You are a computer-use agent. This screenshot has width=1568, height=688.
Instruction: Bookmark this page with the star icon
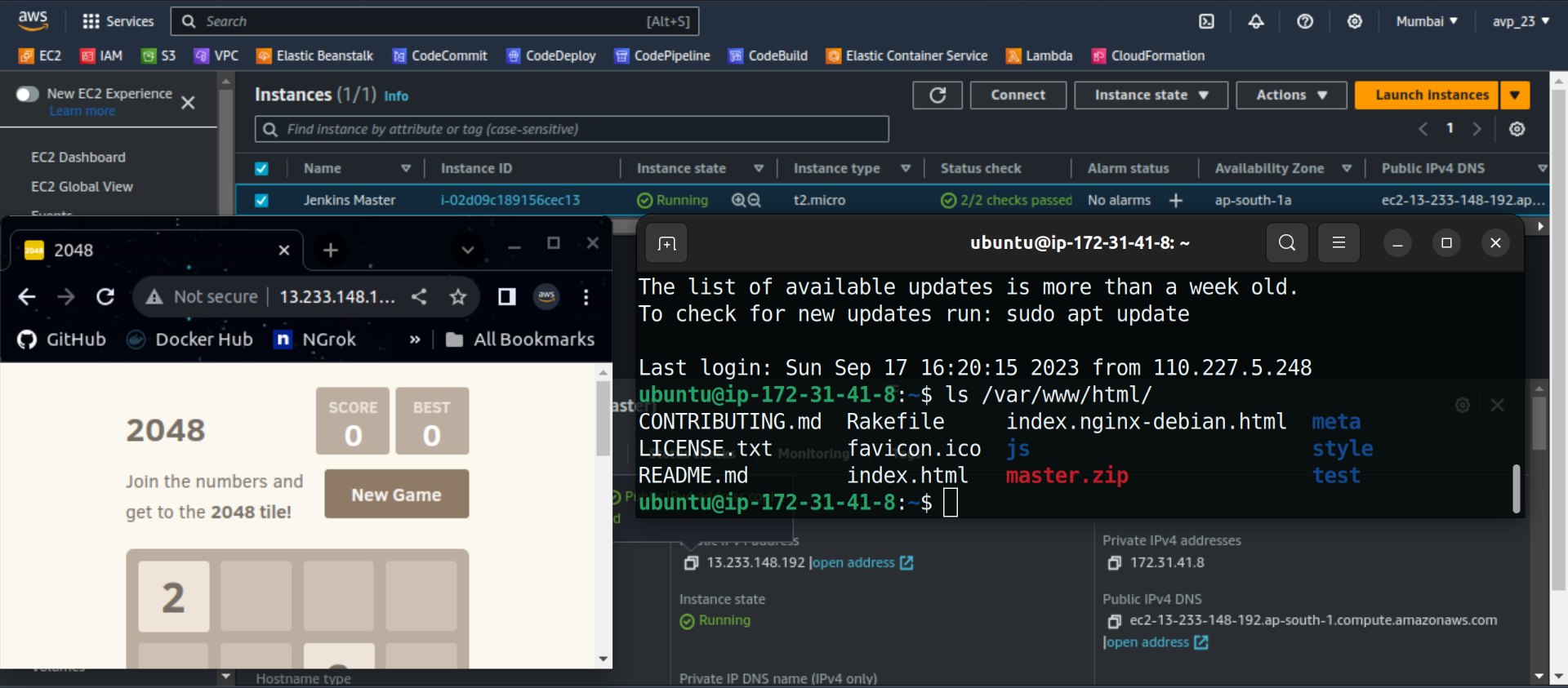(x=458, y=297)
